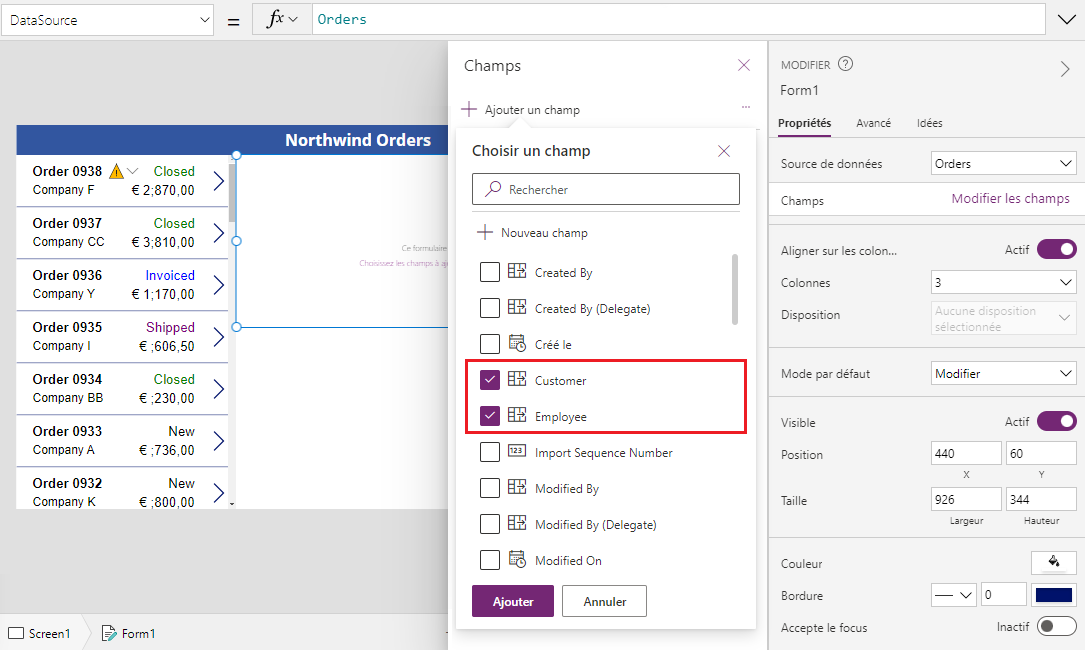Click the plus icon beside Ajouter un champ
1085x650 pixels.
click(469, 109)
